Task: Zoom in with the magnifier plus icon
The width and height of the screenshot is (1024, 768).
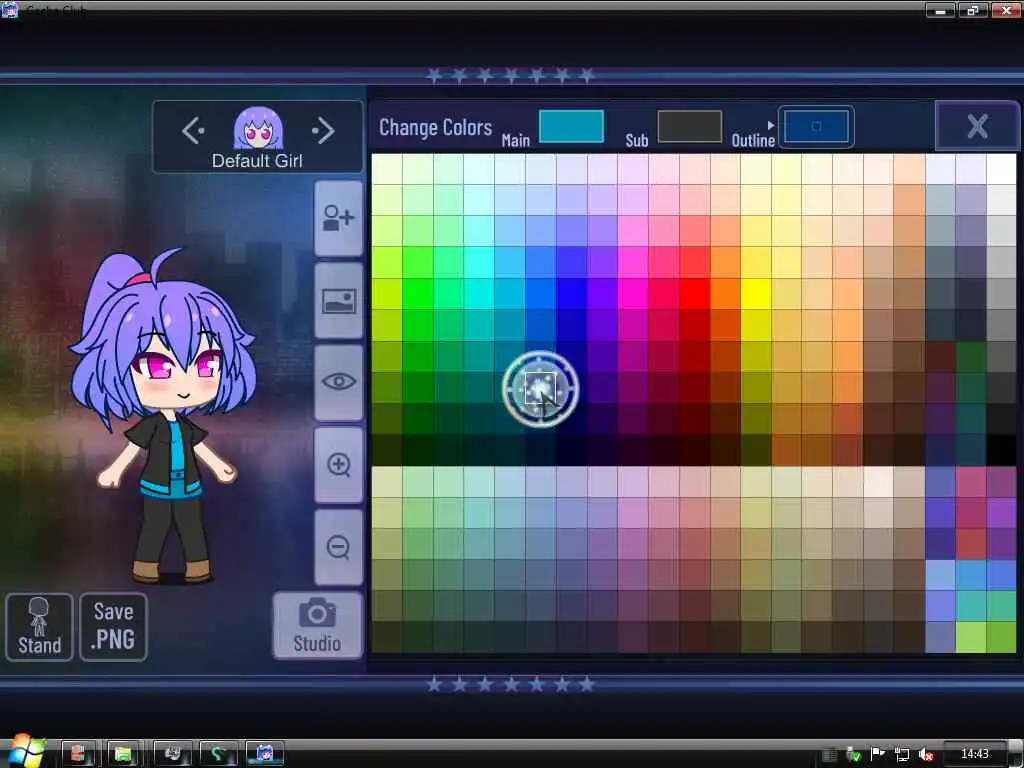Action: point(338,465)
